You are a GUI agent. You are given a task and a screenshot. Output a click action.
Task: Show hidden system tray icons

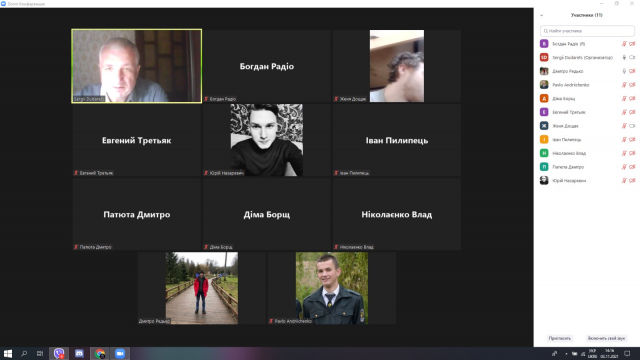coord(566,353)
